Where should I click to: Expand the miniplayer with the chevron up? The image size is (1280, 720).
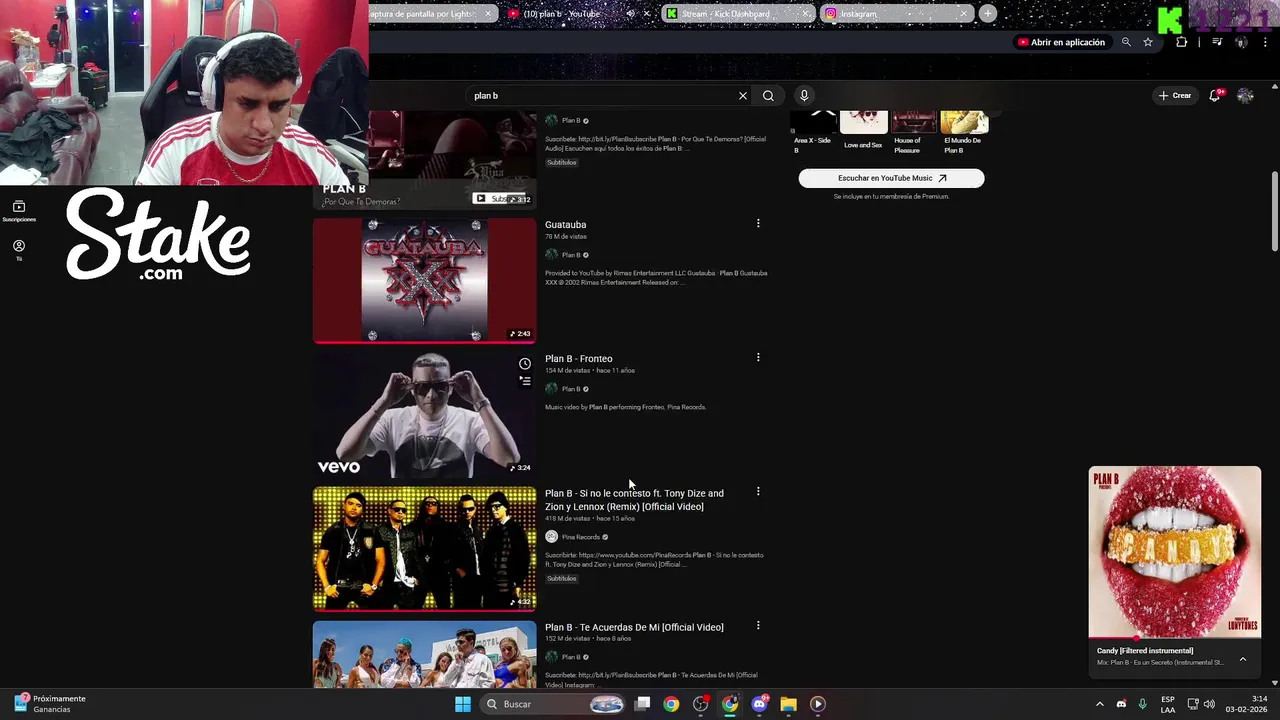[1243, 659]
